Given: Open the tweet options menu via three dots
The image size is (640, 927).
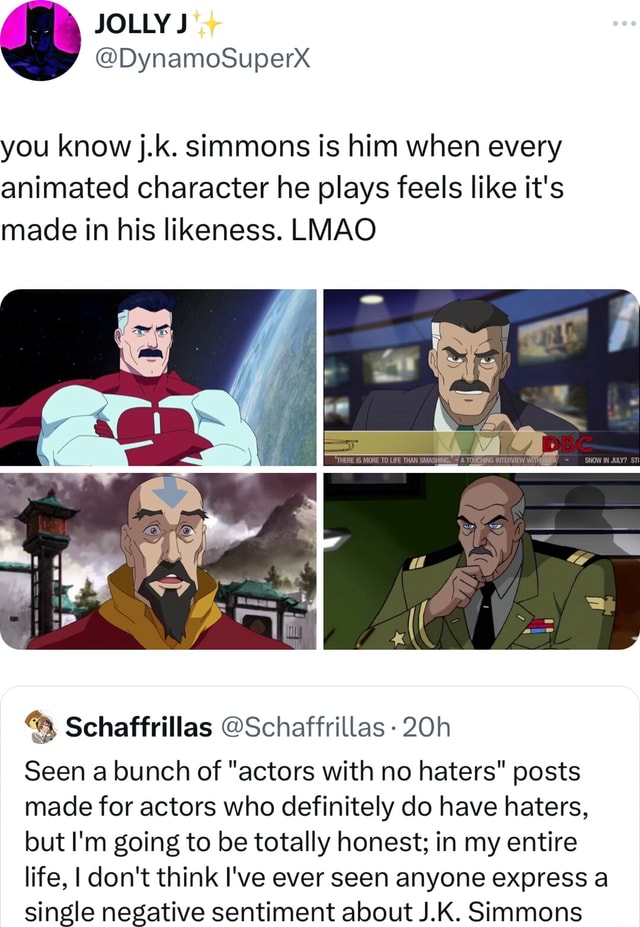Looking at the screenshot, I should coord(626,24).
